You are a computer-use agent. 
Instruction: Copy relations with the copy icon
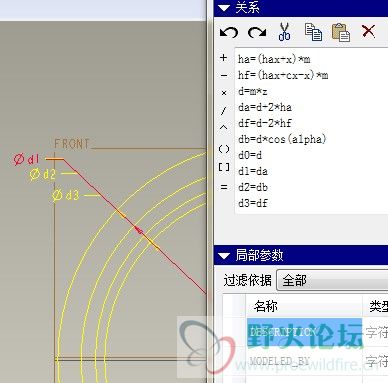[313, 32]
